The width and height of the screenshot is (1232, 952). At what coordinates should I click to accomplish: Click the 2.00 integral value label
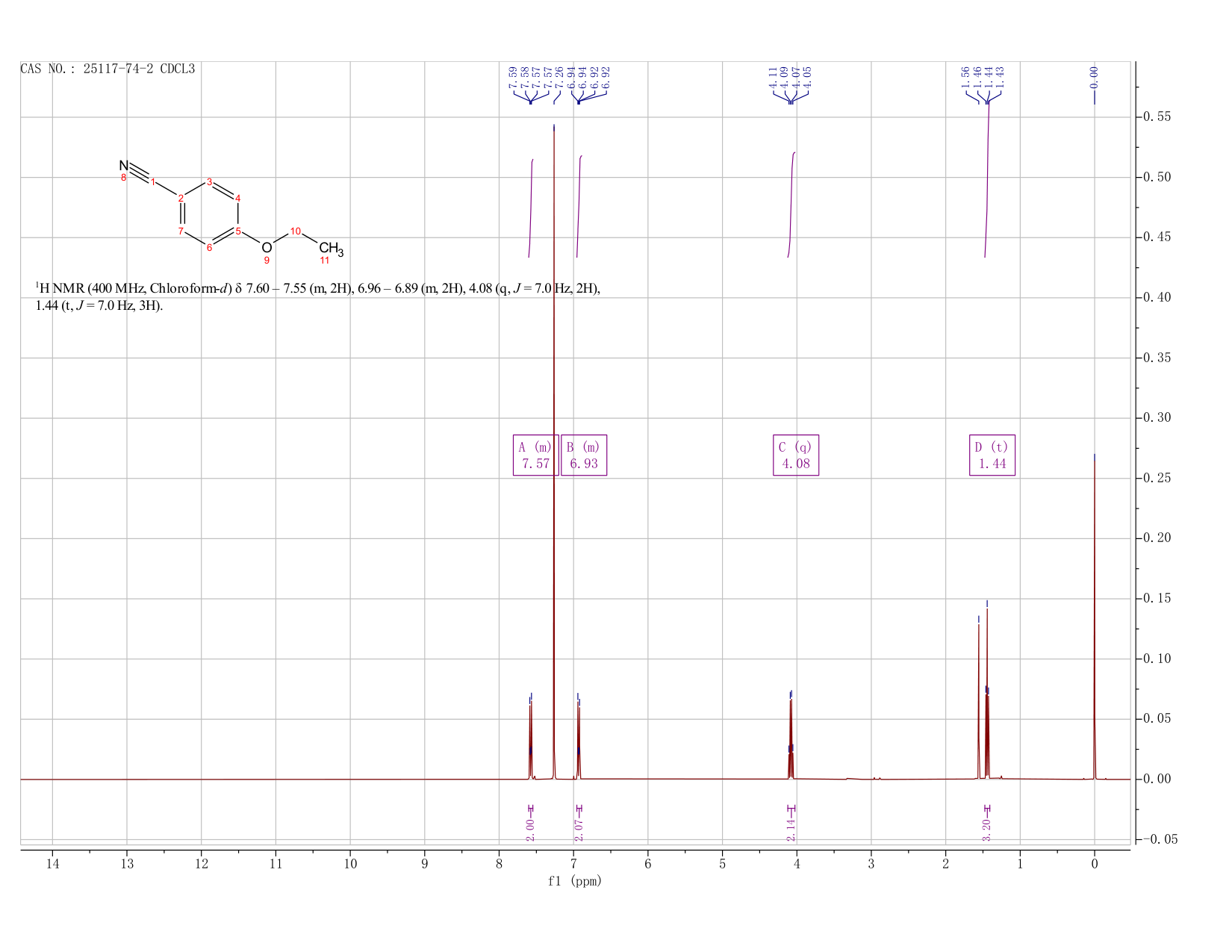point(530,830)
